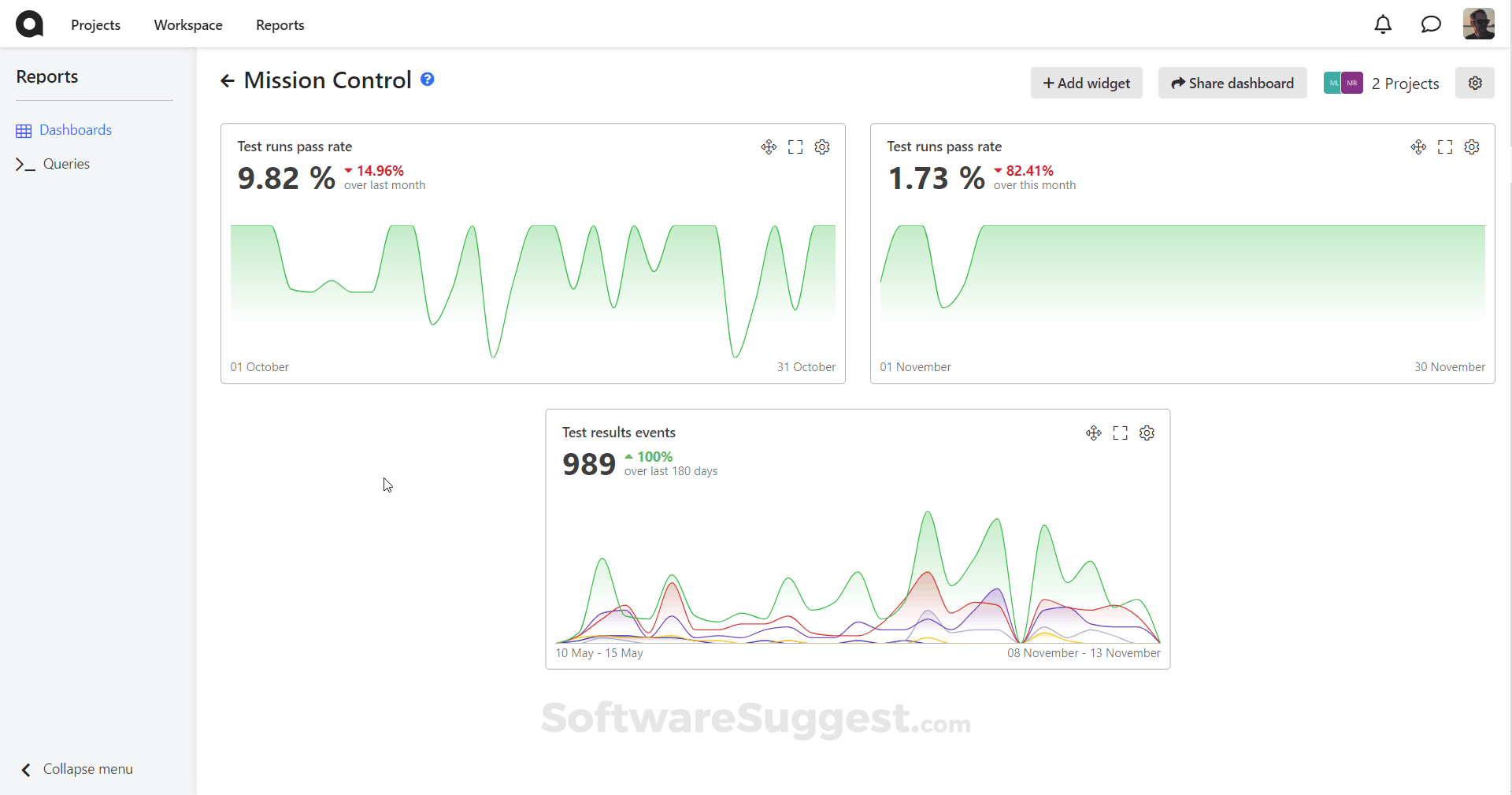Open the Projects menu

click(x=95, y=25)
